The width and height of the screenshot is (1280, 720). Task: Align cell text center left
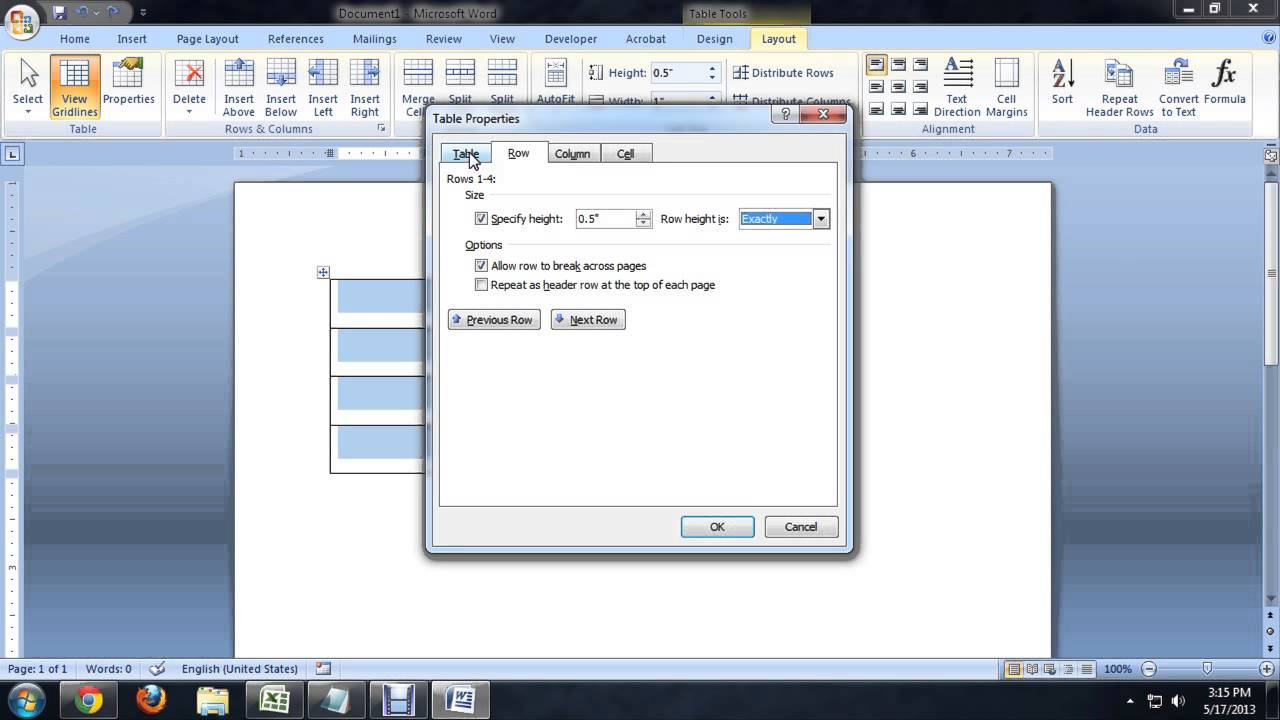tap(876, 87)
